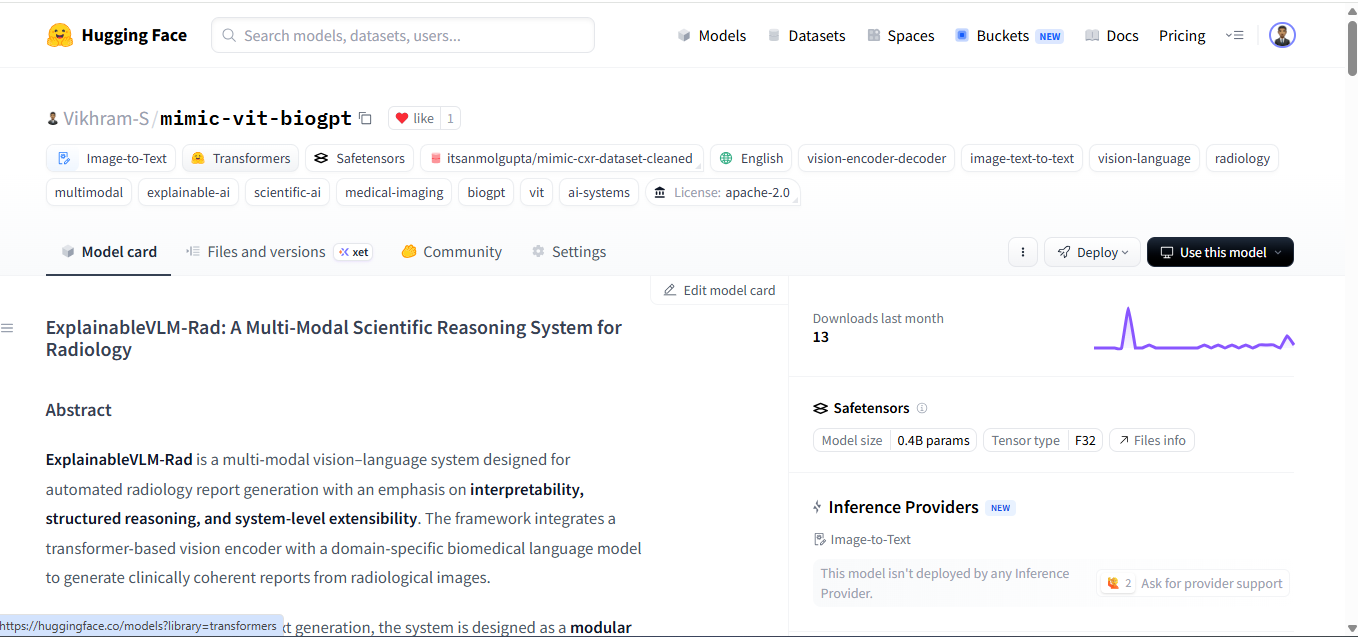Click the user profile avatar
Viewport: 1358px width, 637px height.
[1282, 35]
